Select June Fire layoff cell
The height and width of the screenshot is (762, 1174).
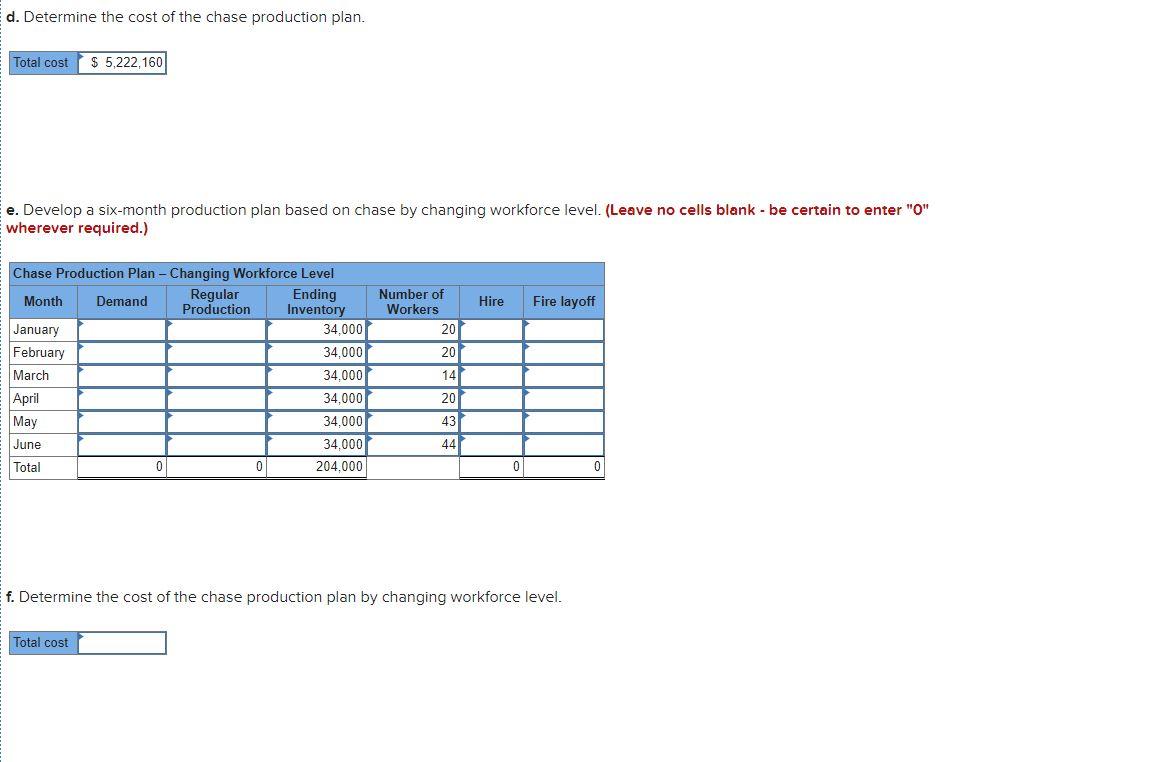point(564,445)
